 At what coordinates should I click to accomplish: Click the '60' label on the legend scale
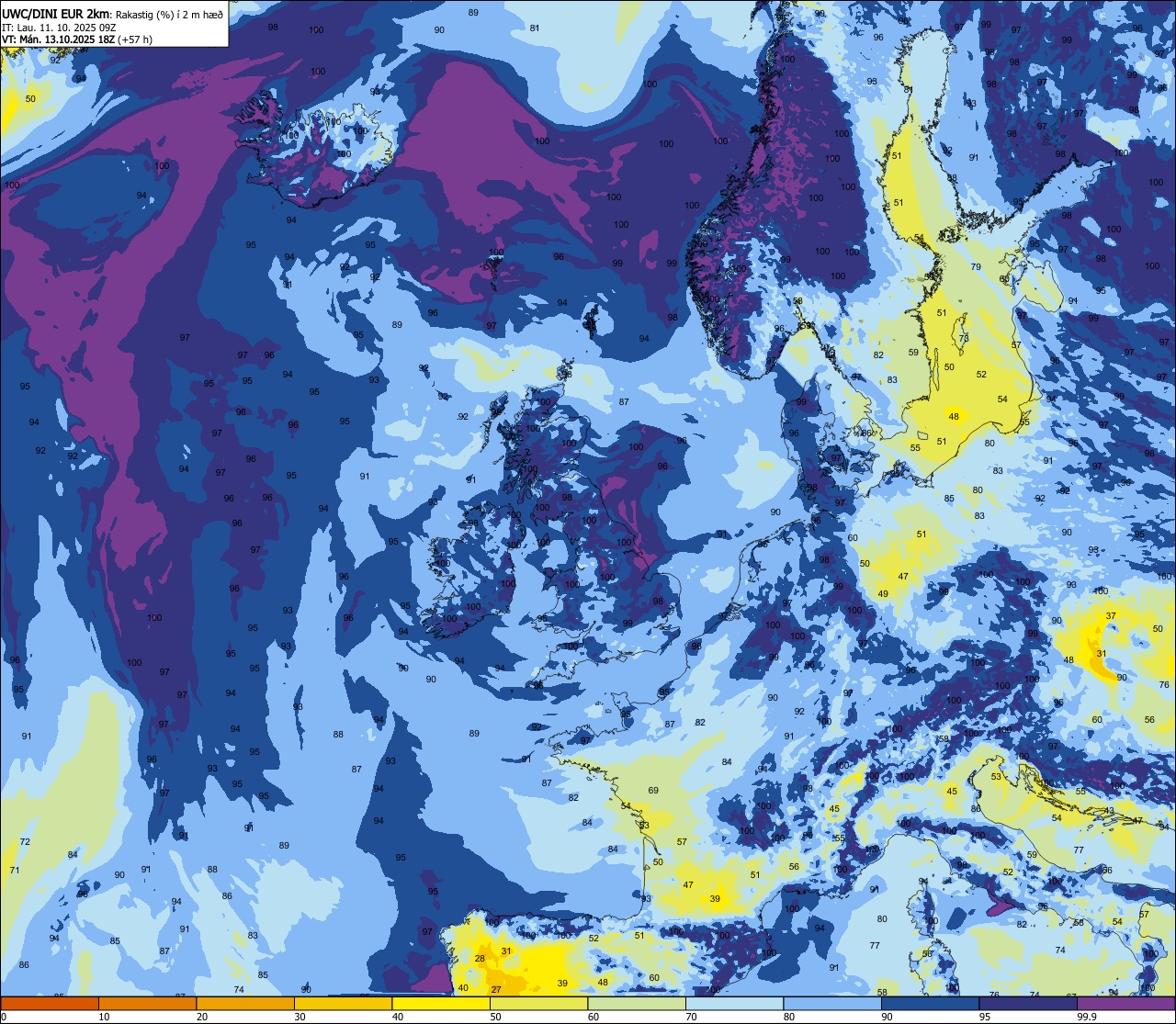coord(594,1017)
